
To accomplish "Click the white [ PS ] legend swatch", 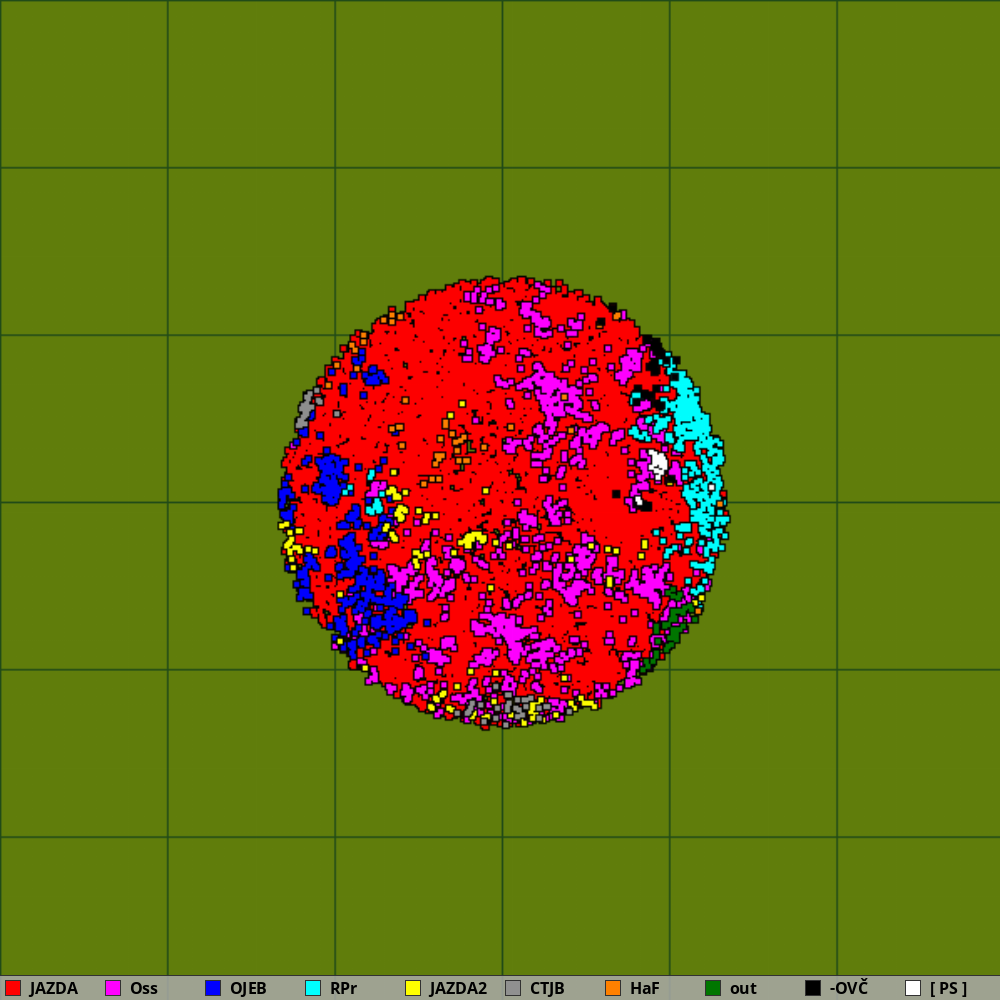I will [x=913, y=988].
